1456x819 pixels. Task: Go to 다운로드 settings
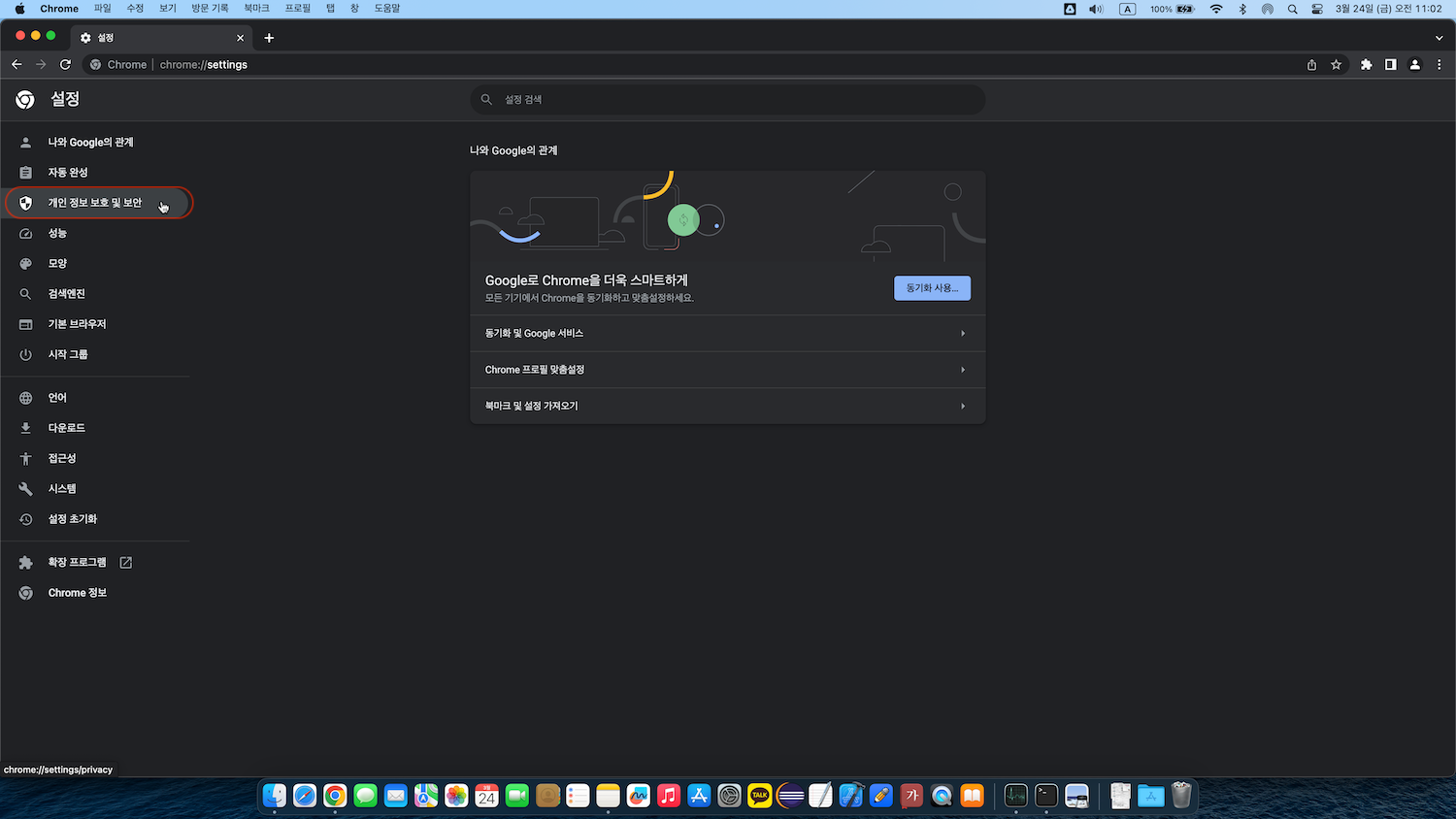97,428
